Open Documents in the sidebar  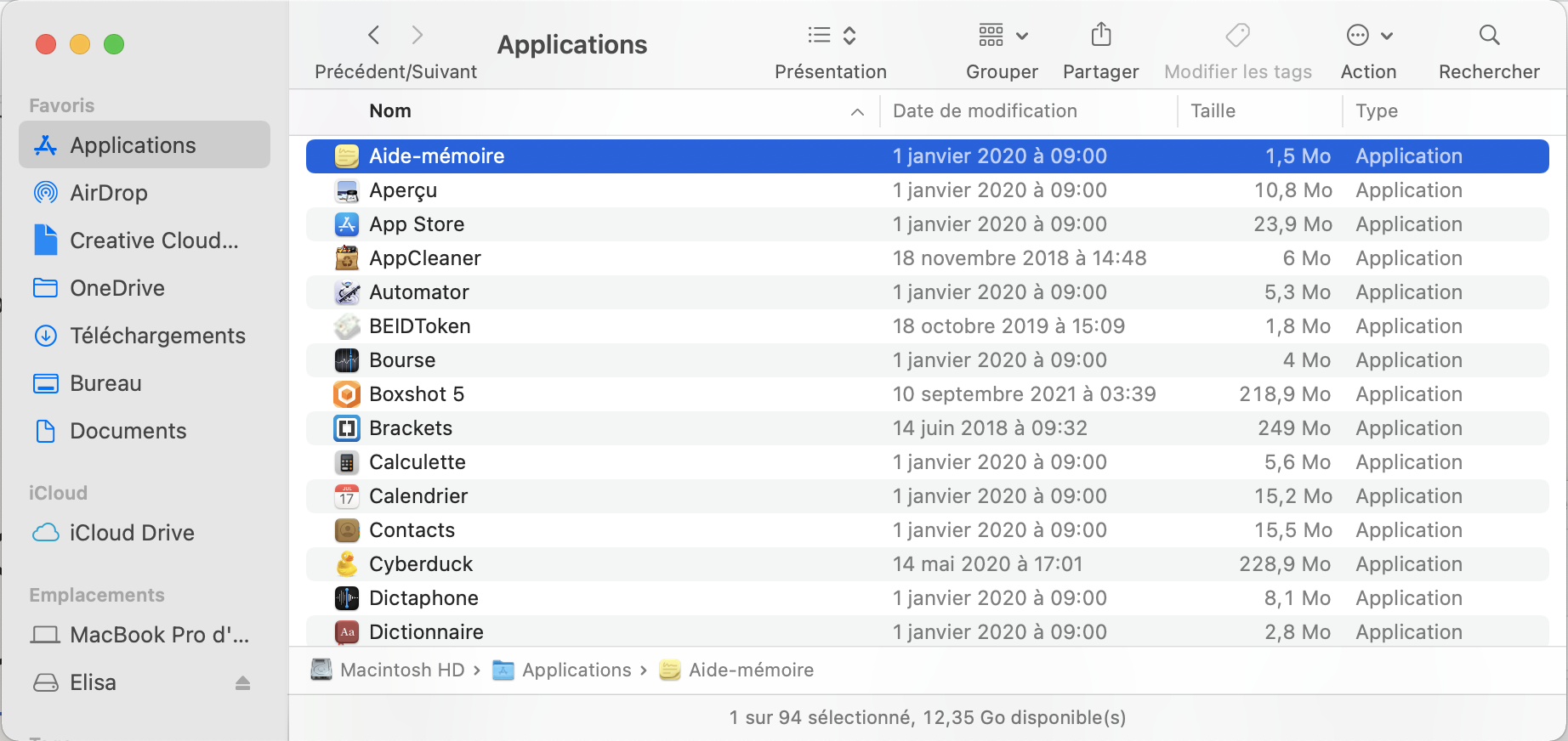(x=145, y=431)
